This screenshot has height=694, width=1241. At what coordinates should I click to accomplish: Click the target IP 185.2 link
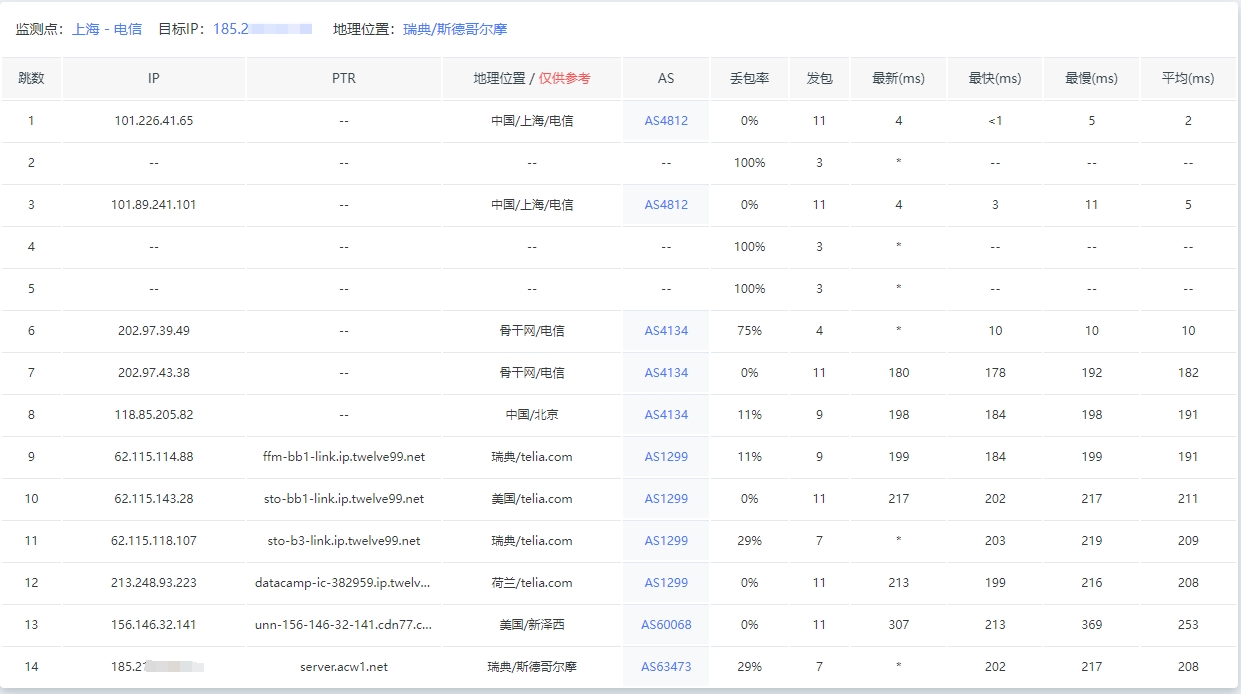tap(262, 29)
